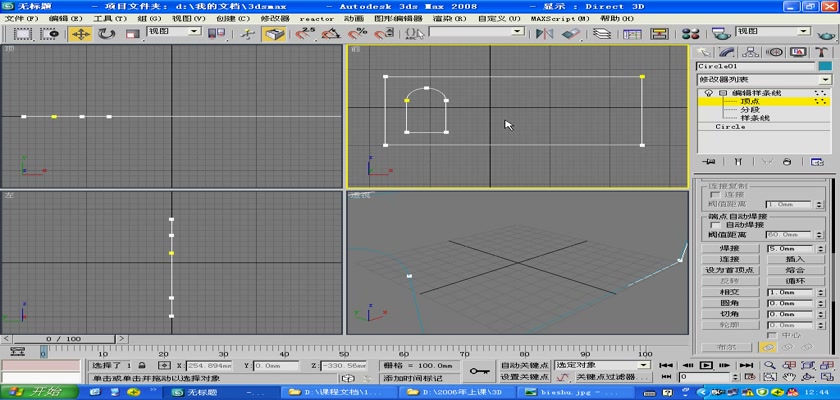Click the Select and Manipulate icon
The width and height of the screenshot is (840, 400).
click(247, 34)
